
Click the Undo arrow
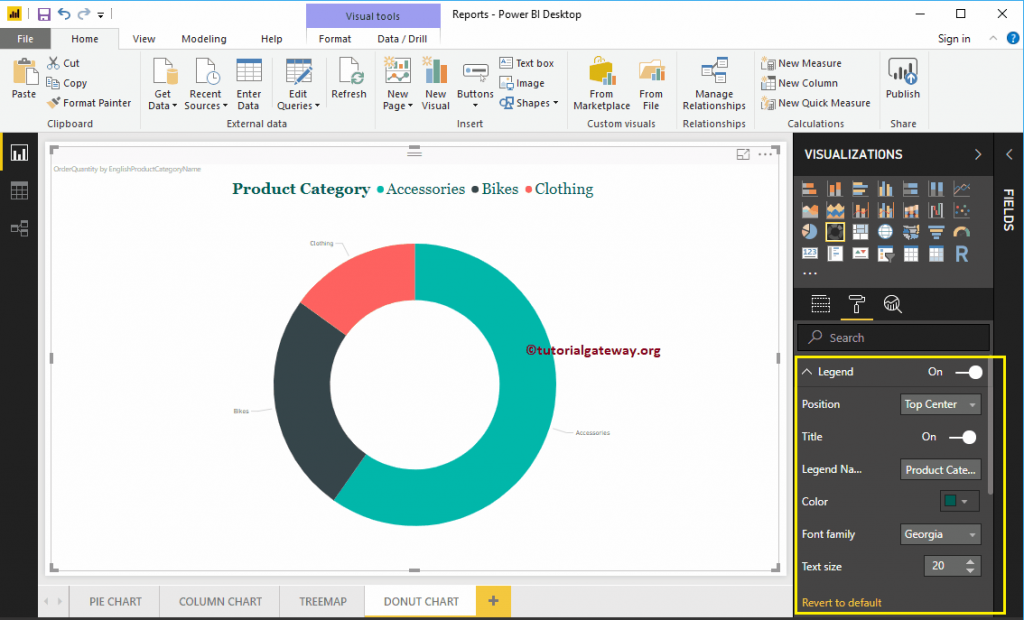(x=64, y=14)
